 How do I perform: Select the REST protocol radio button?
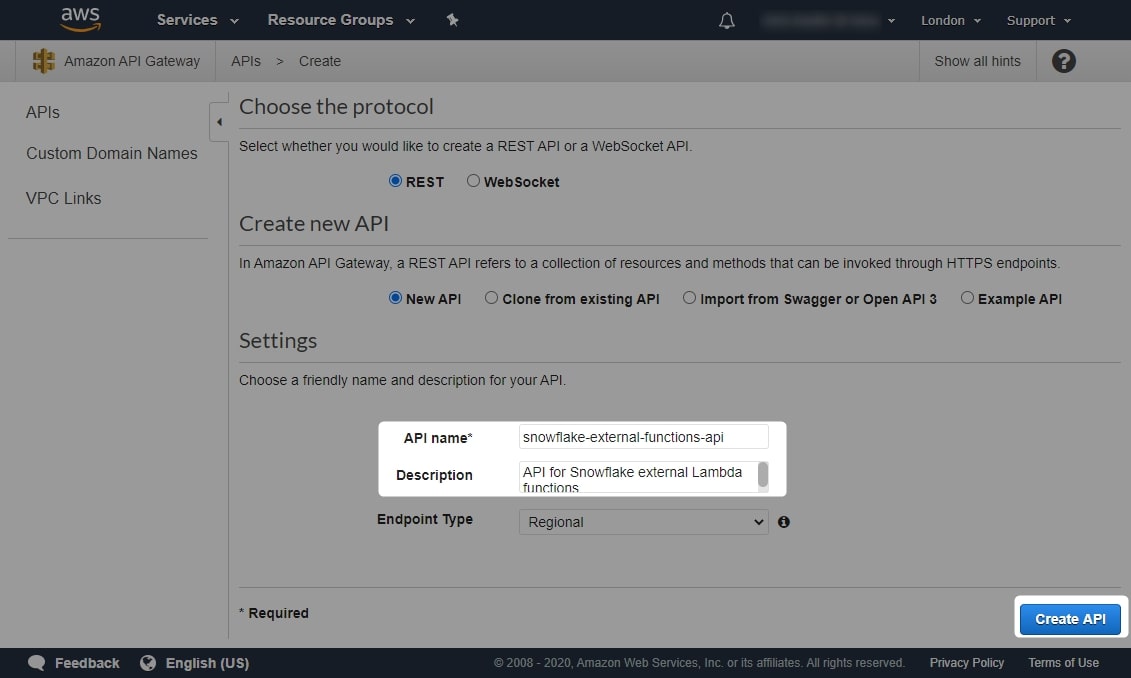395,180
